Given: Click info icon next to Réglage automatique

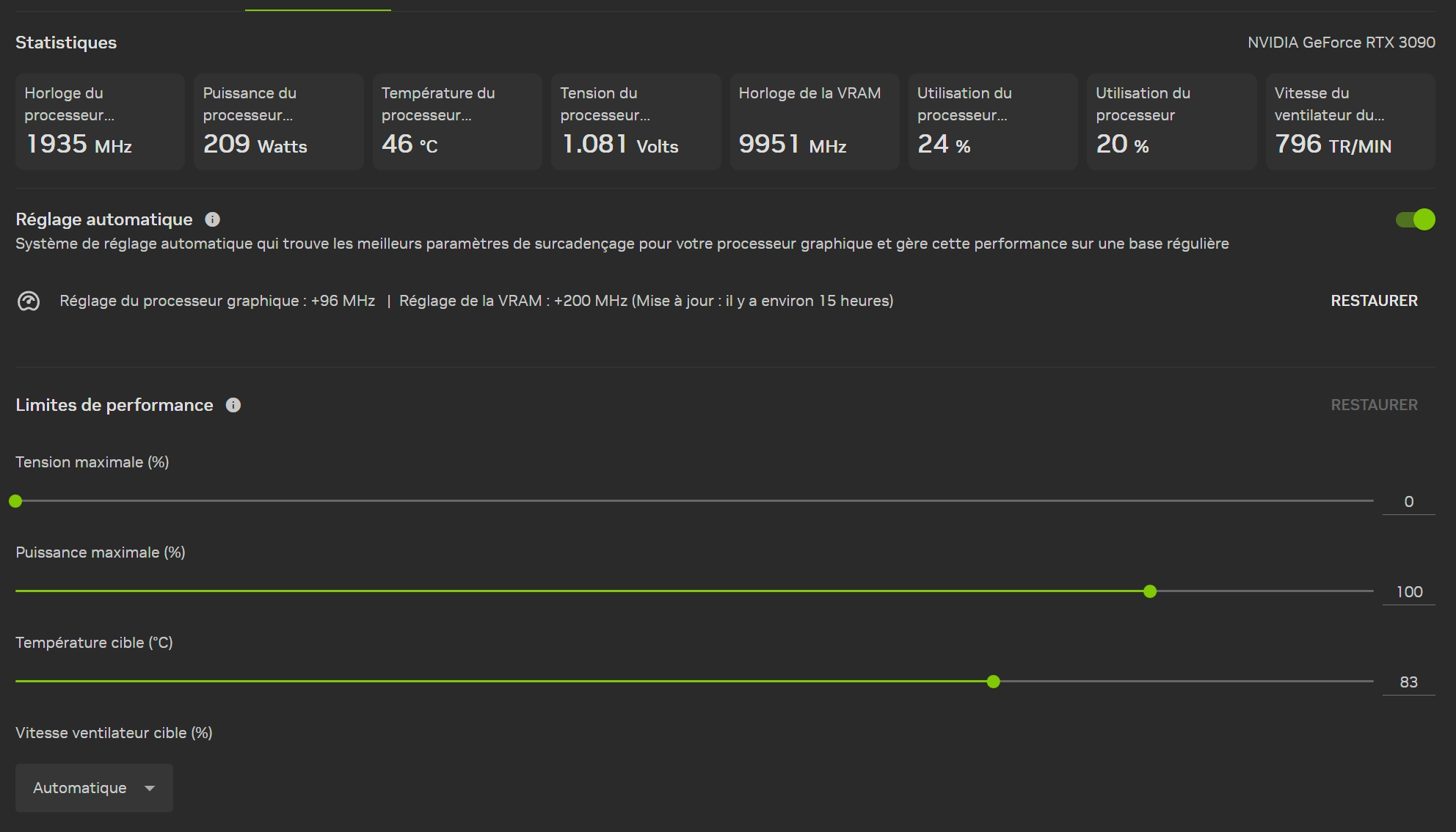Looking at the screenshot, I should coord(212,219).
